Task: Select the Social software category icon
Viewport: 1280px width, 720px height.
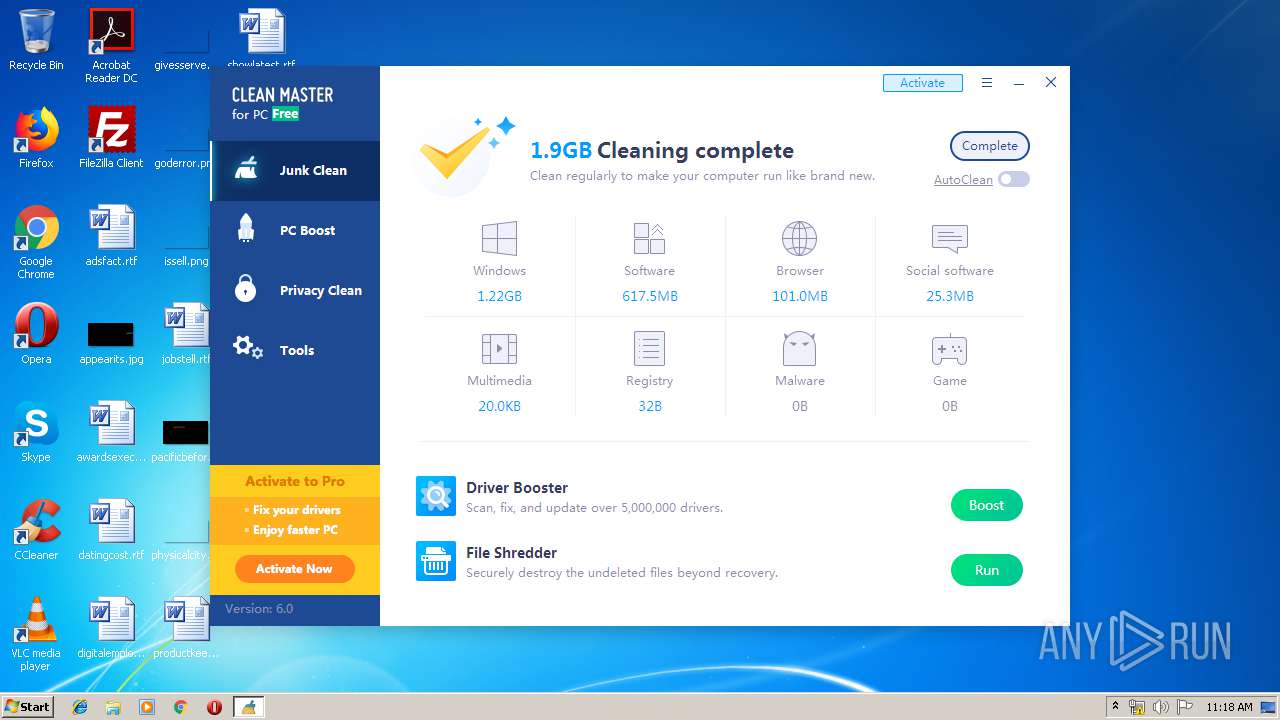Action: point(949,239)
